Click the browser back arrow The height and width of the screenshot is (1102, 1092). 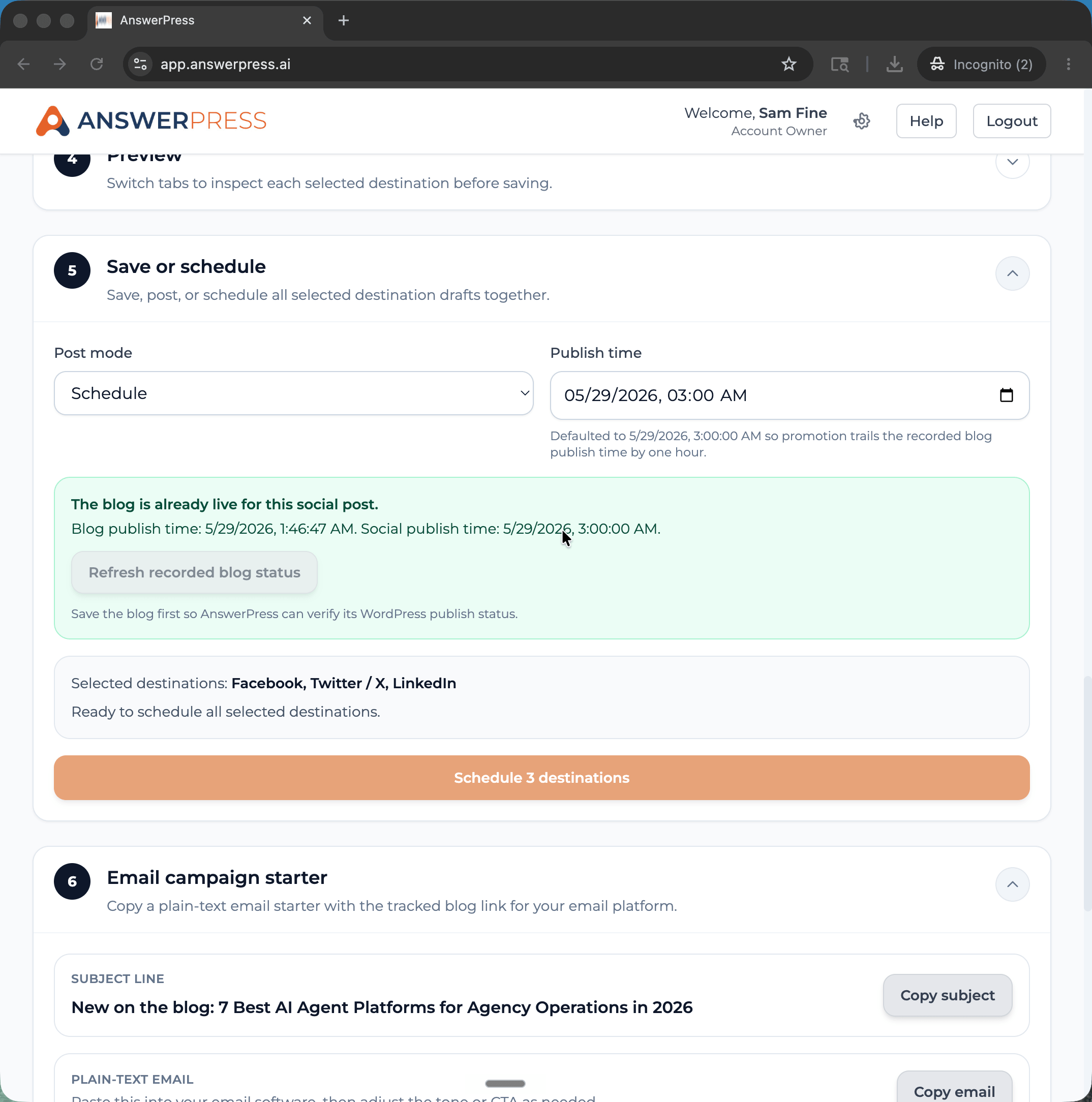coord(23,65)
